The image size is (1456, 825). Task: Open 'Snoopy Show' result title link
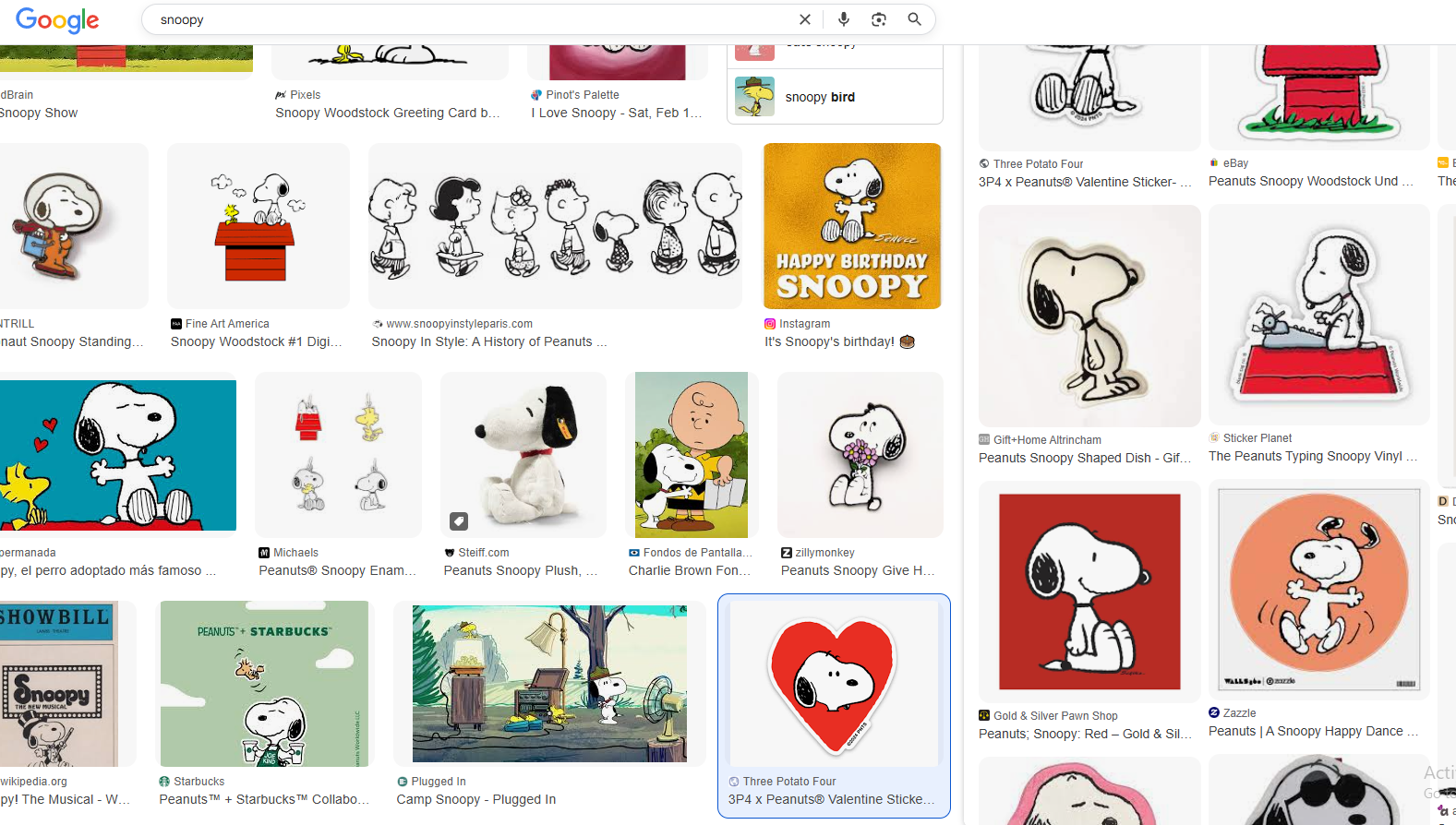pos(39,114)
